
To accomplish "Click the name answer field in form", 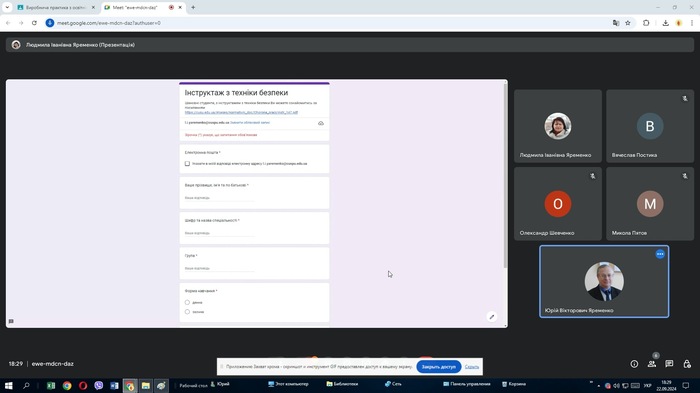I will click(219, 198).
